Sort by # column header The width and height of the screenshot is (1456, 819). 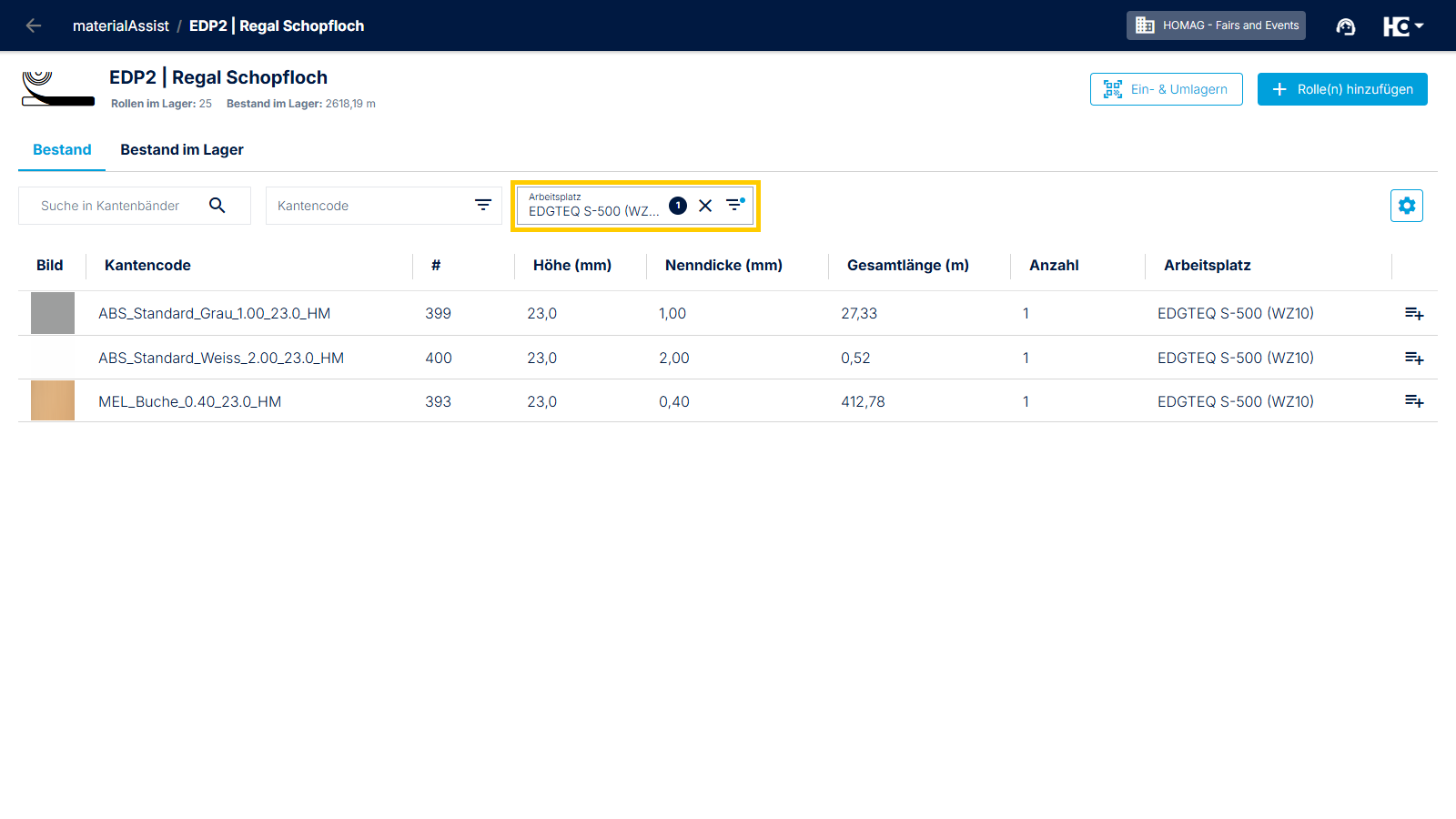(x=436, y=265)
